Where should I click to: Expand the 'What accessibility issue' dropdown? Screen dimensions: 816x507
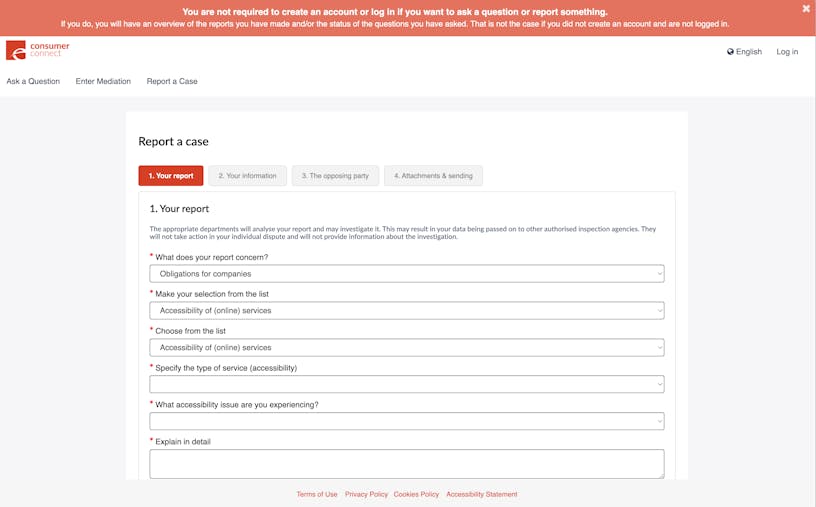click(407, 421)
